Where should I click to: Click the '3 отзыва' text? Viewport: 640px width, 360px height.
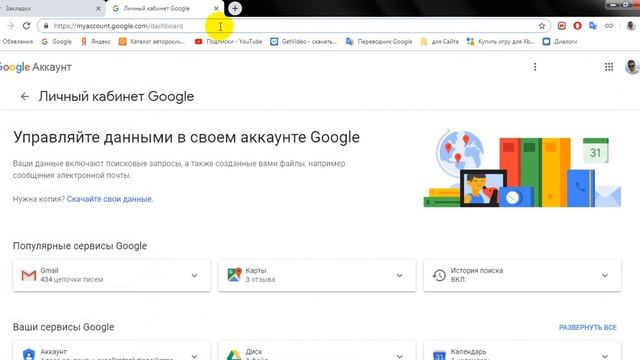pyautogui.click(x=260, y=280)
